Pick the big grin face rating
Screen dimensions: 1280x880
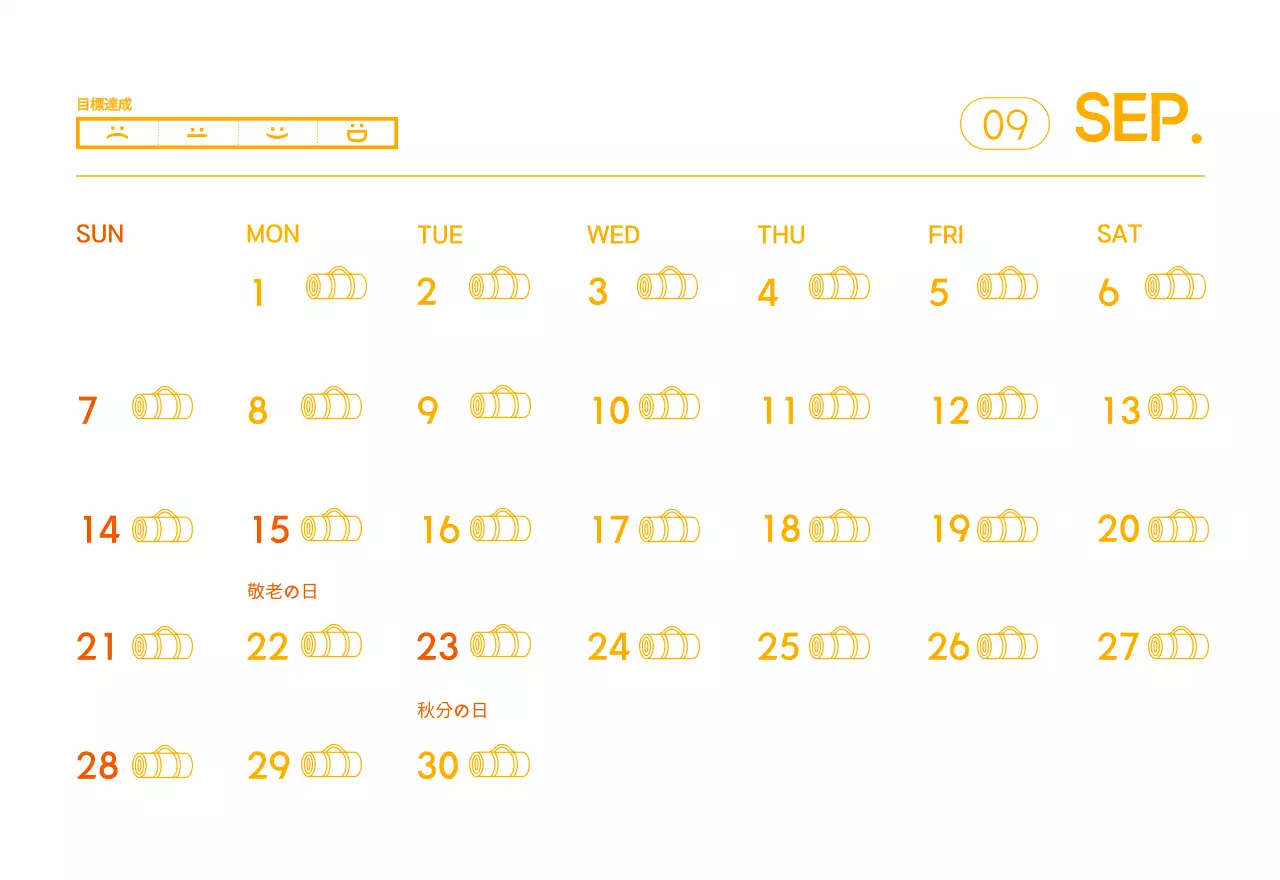(x=356, y=133)
